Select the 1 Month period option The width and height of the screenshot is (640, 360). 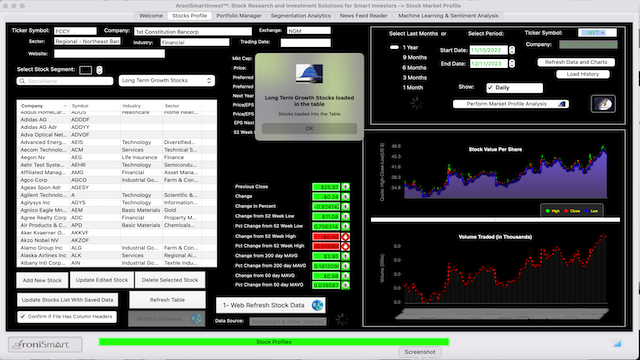pyautogui.click(x=413, y=87)
